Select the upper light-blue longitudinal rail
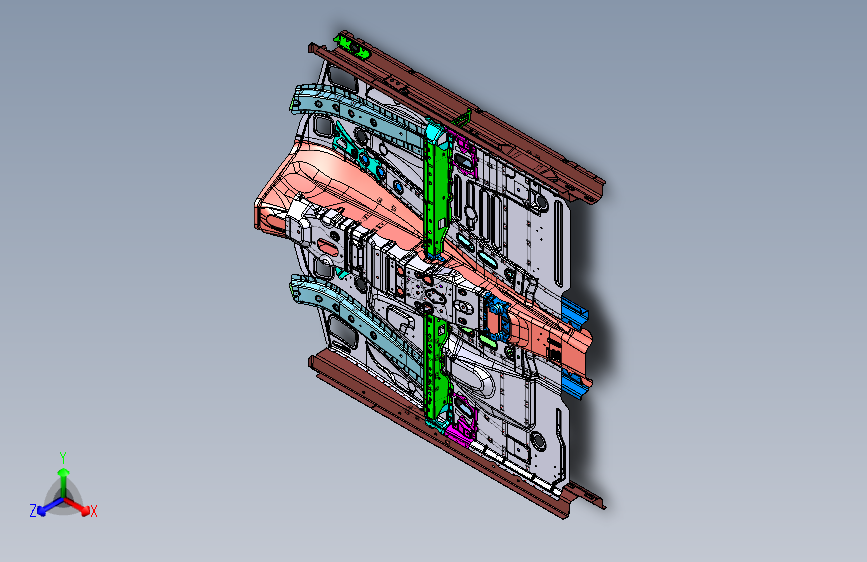The image size is (867, 562). [359, 119]
